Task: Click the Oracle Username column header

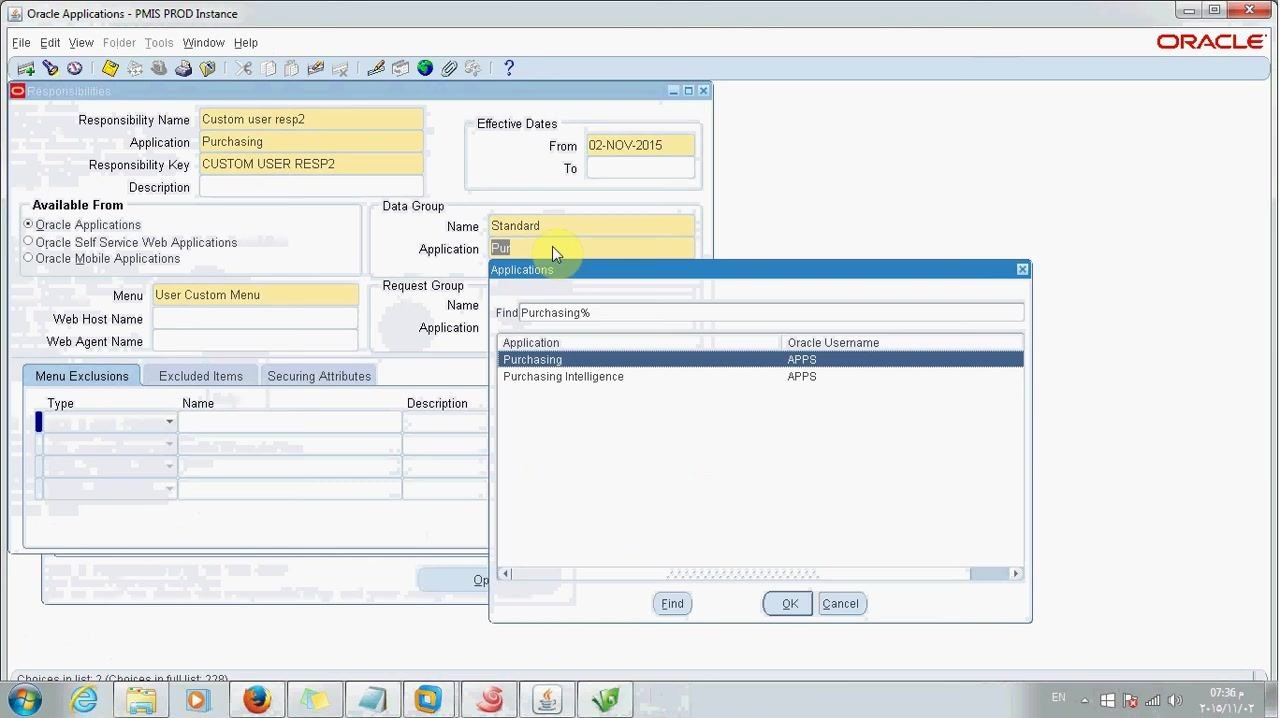Action: 903,343
